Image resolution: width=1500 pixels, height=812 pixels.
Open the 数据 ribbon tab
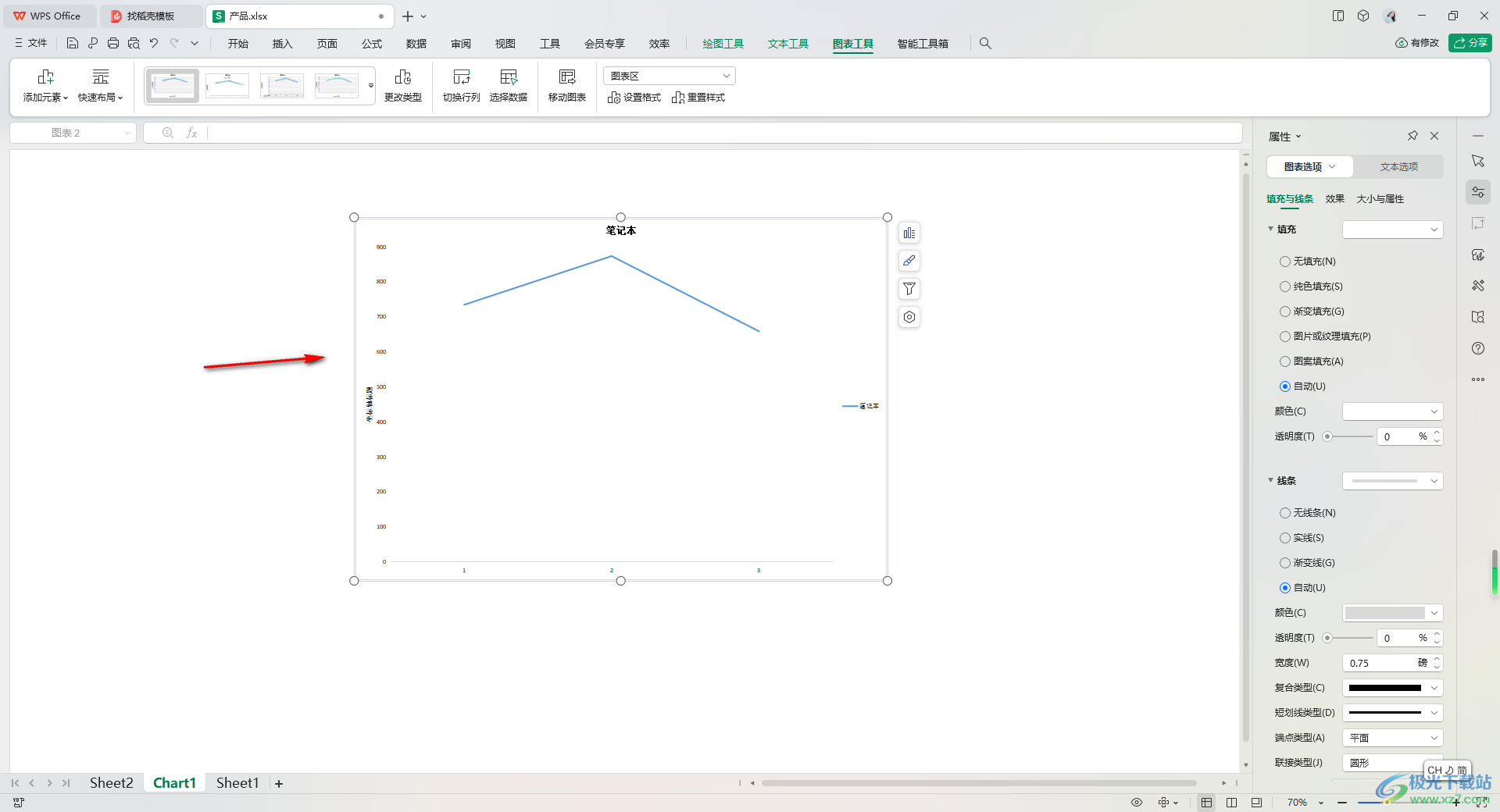point(416,44)
